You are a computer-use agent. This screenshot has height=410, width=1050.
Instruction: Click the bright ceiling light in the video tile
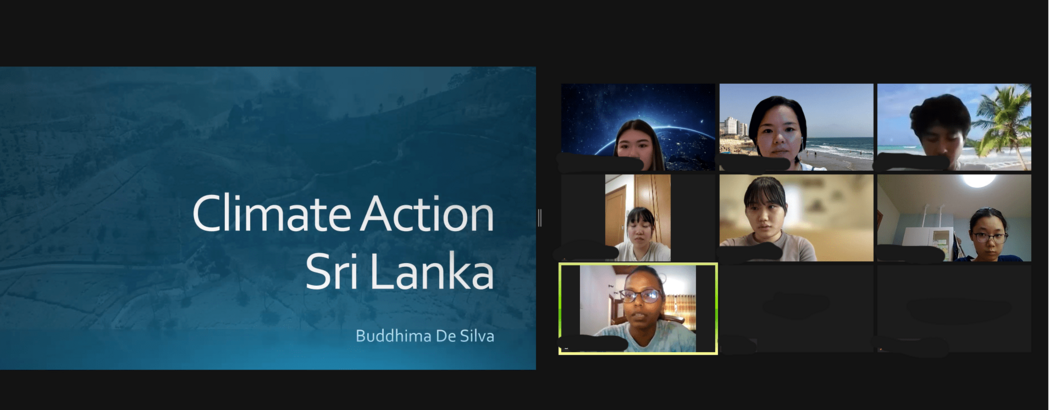(x=978, y=180)
